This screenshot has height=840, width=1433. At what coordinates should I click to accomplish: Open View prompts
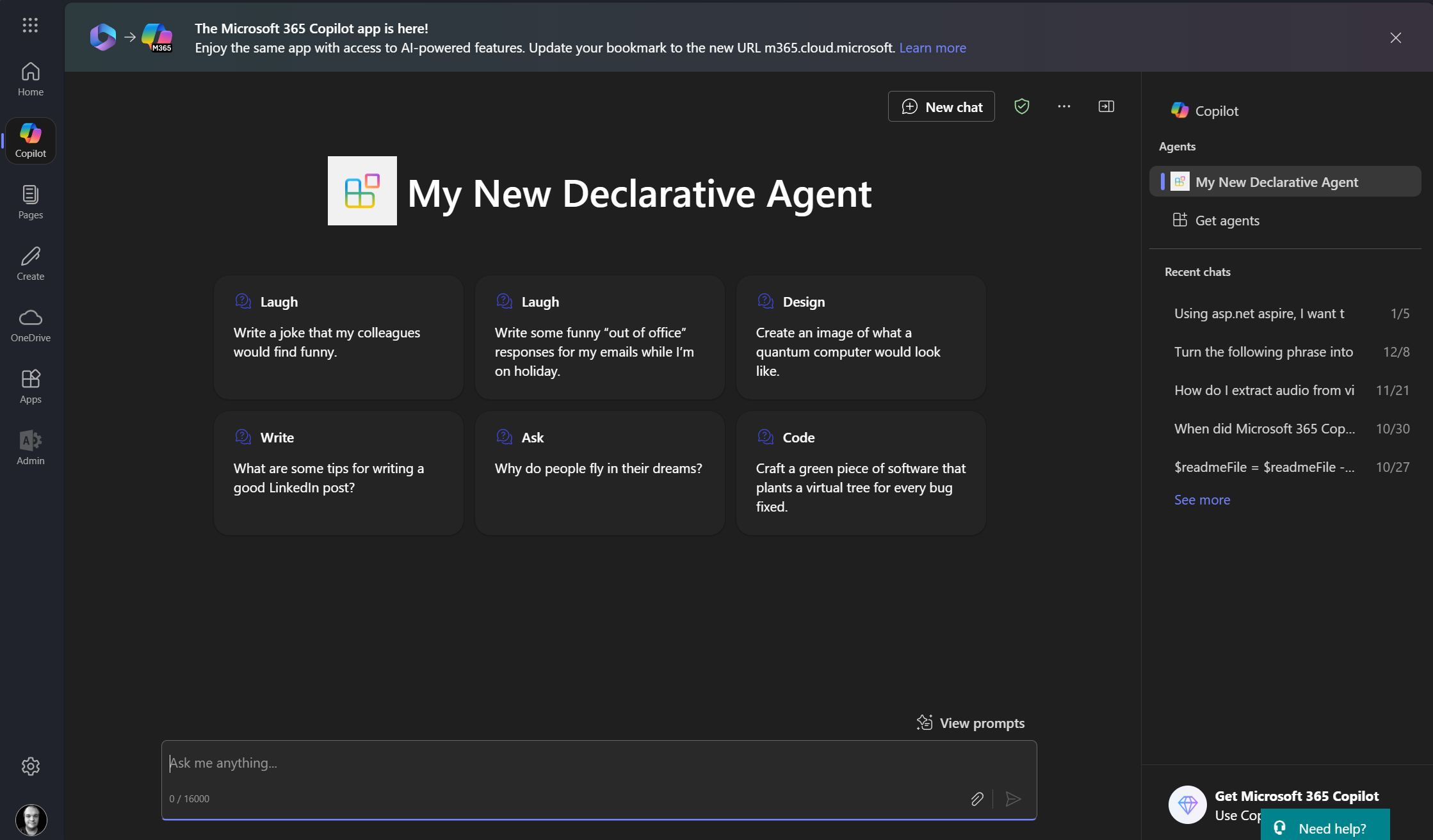[971, 722]
